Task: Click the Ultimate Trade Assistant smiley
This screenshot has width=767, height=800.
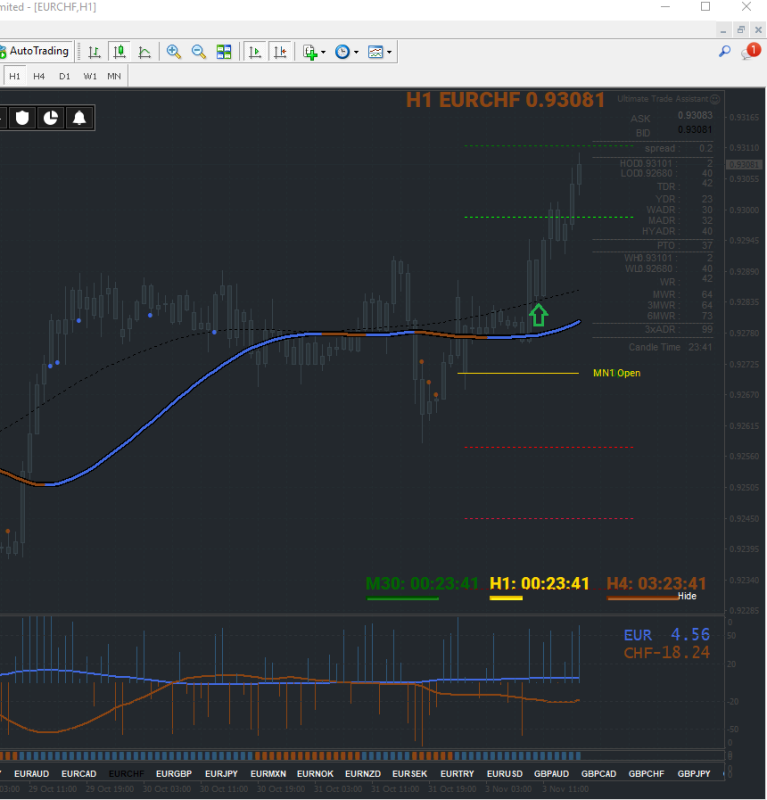Action: pyautogui.click(x=715, y=99)
